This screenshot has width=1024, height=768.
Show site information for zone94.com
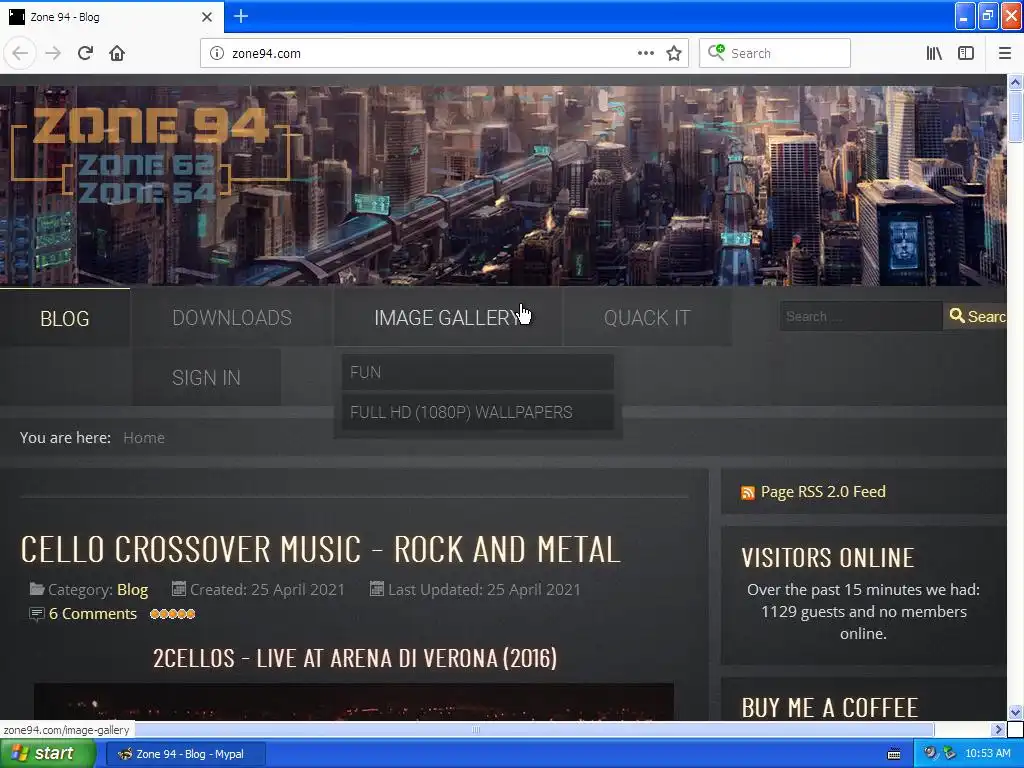pos(217,53)
